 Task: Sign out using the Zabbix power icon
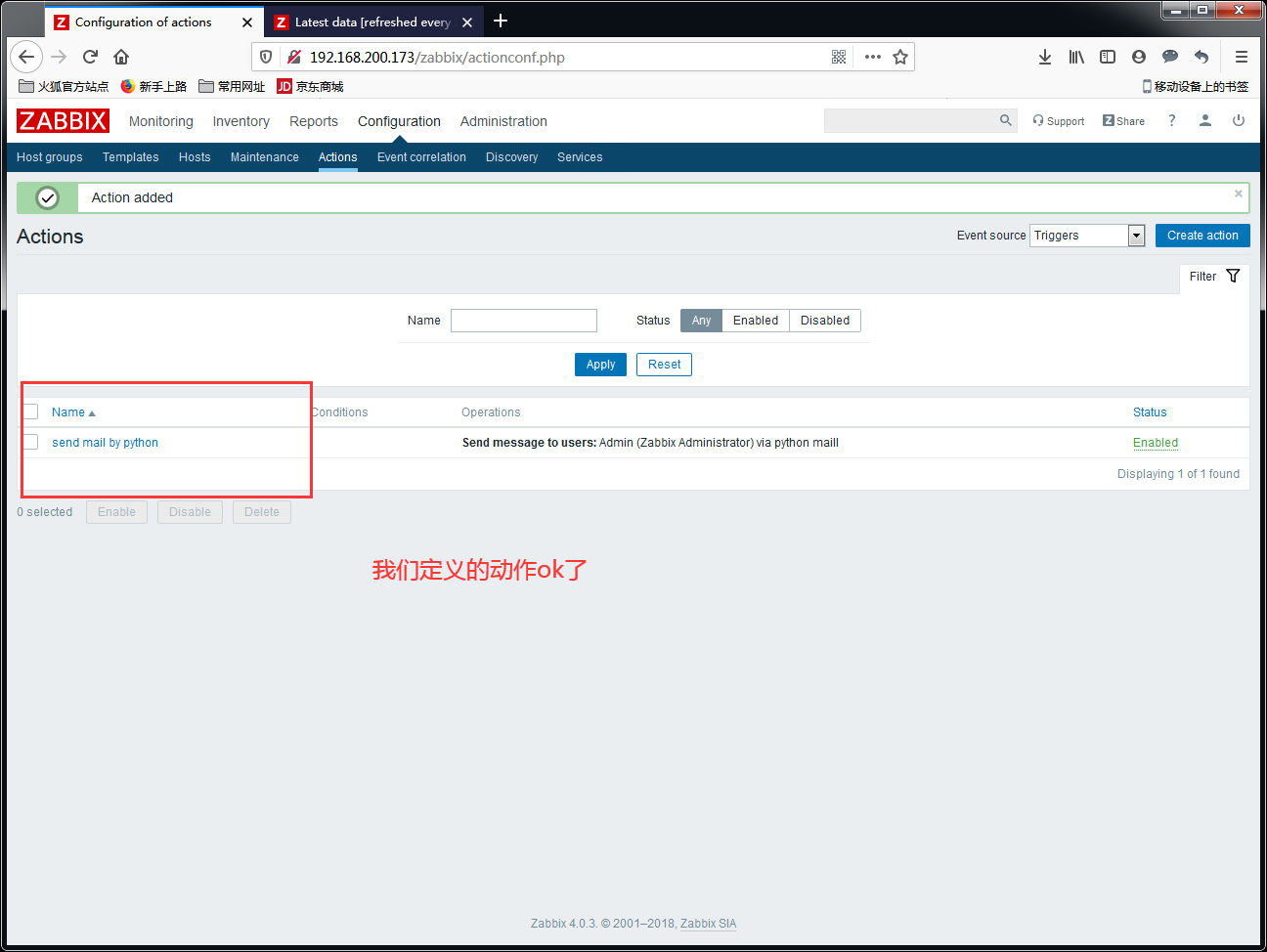tap(1239, 120)
